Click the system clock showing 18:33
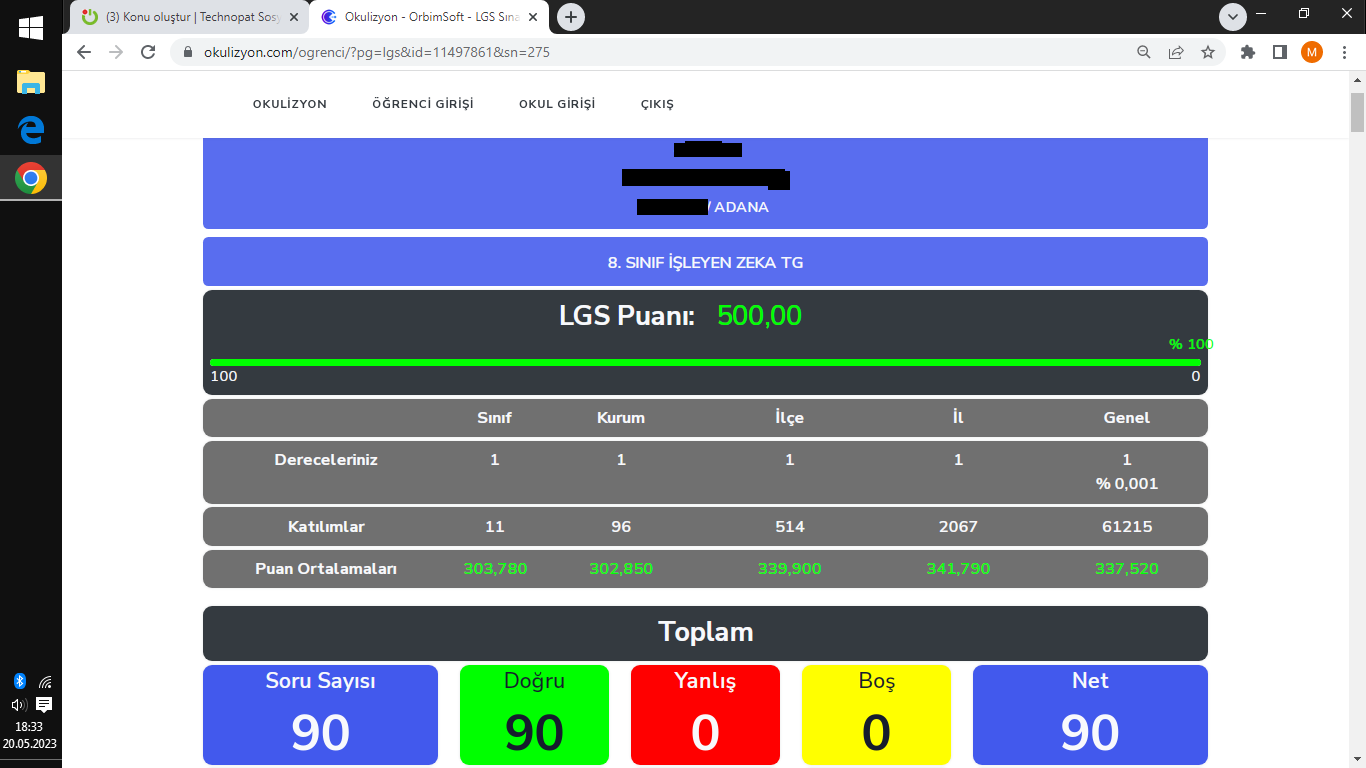Viewport: 1366px width, 768px height. click(30, 727)
